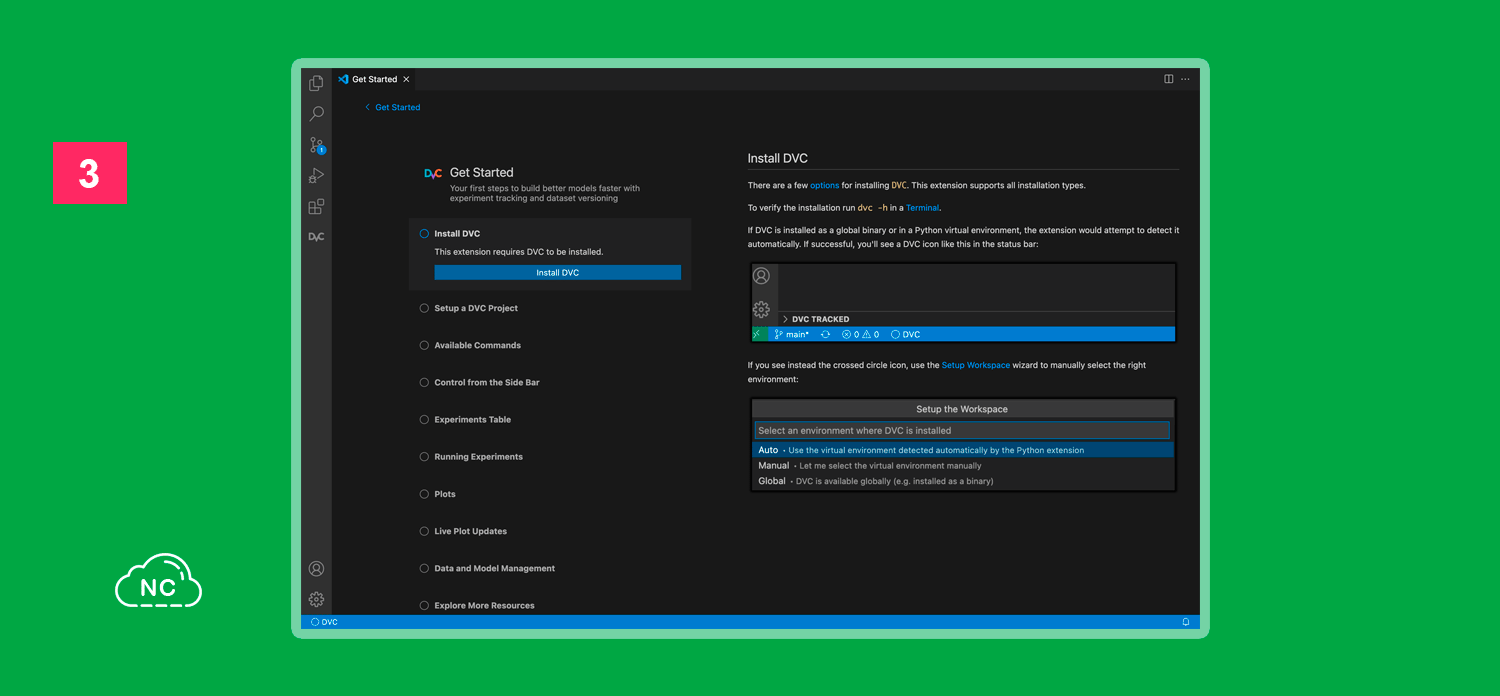Viewport: 1500px width, 696px height.
Task: Click the blue Install DVC button
Action: [x=557, y=273]
